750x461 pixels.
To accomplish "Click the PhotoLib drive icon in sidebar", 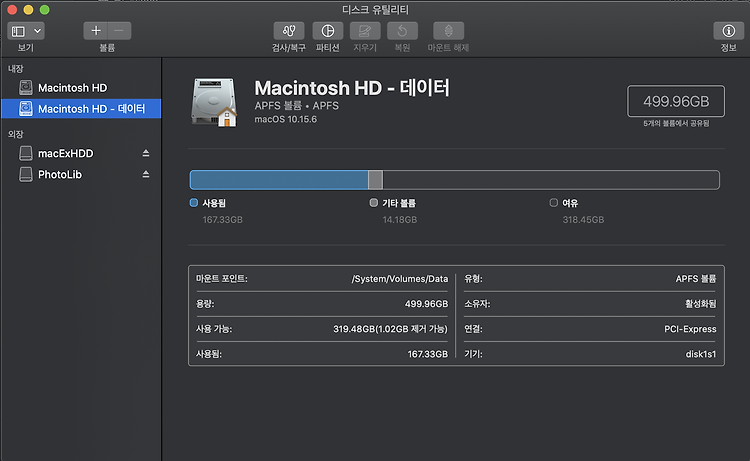I will point(26,175).
